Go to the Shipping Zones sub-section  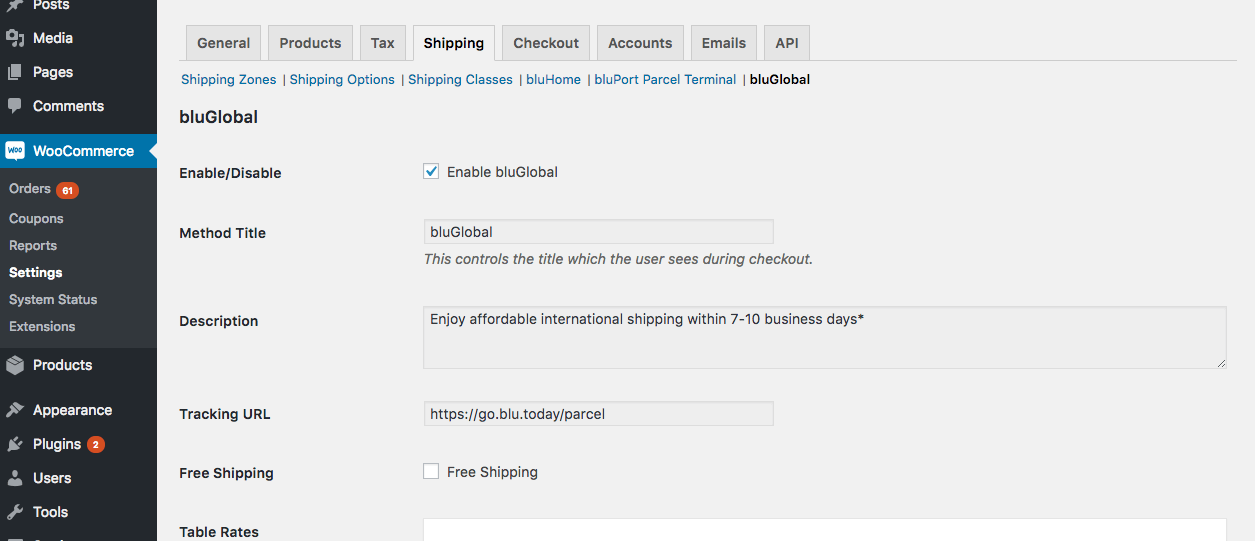229,79
